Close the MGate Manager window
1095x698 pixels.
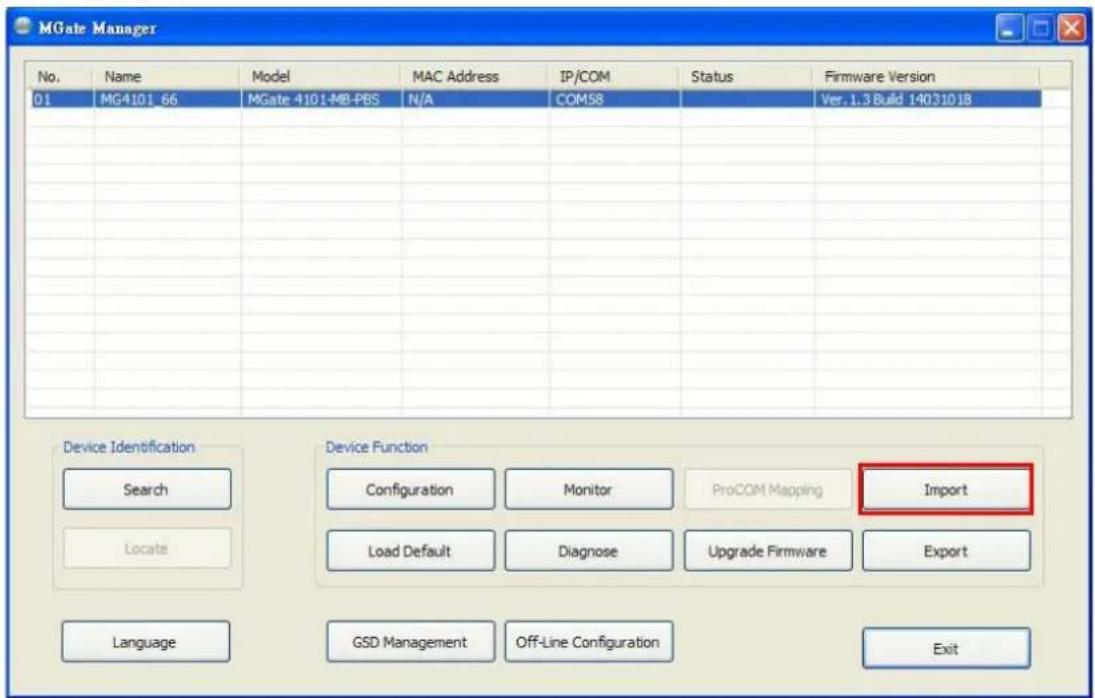[x=1071, y=29]
